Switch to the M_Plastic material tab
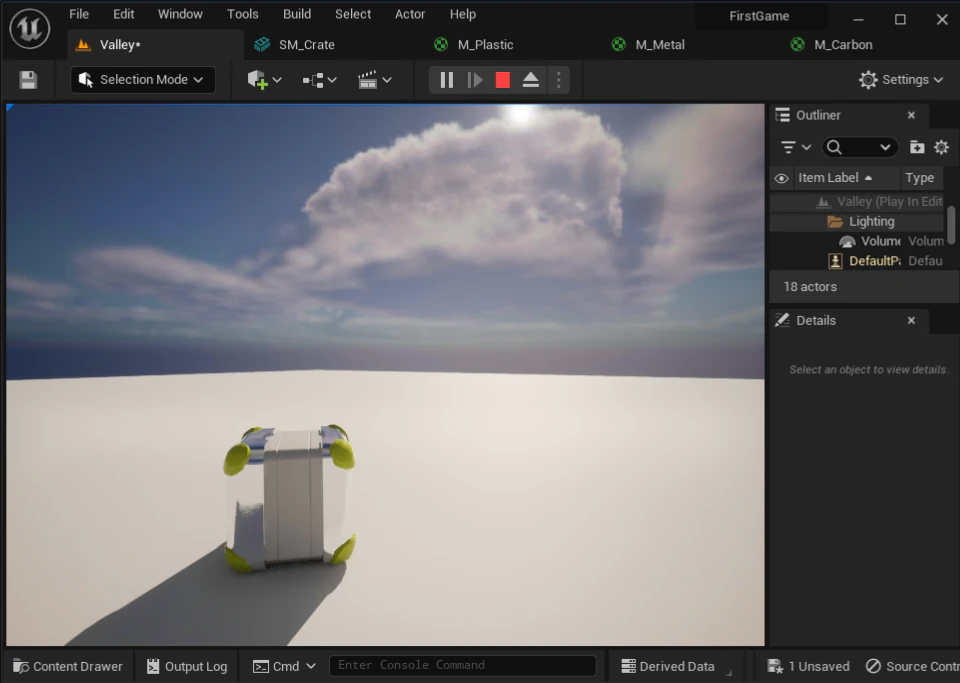 [474, 45]
